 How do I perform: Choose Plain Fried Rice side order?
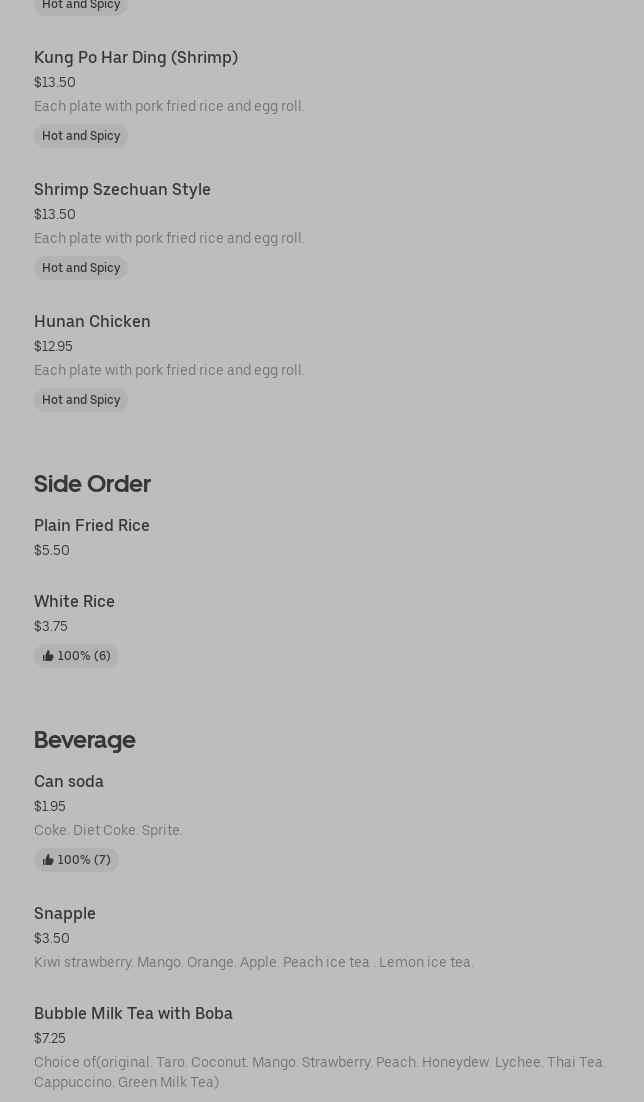(92, 525)
